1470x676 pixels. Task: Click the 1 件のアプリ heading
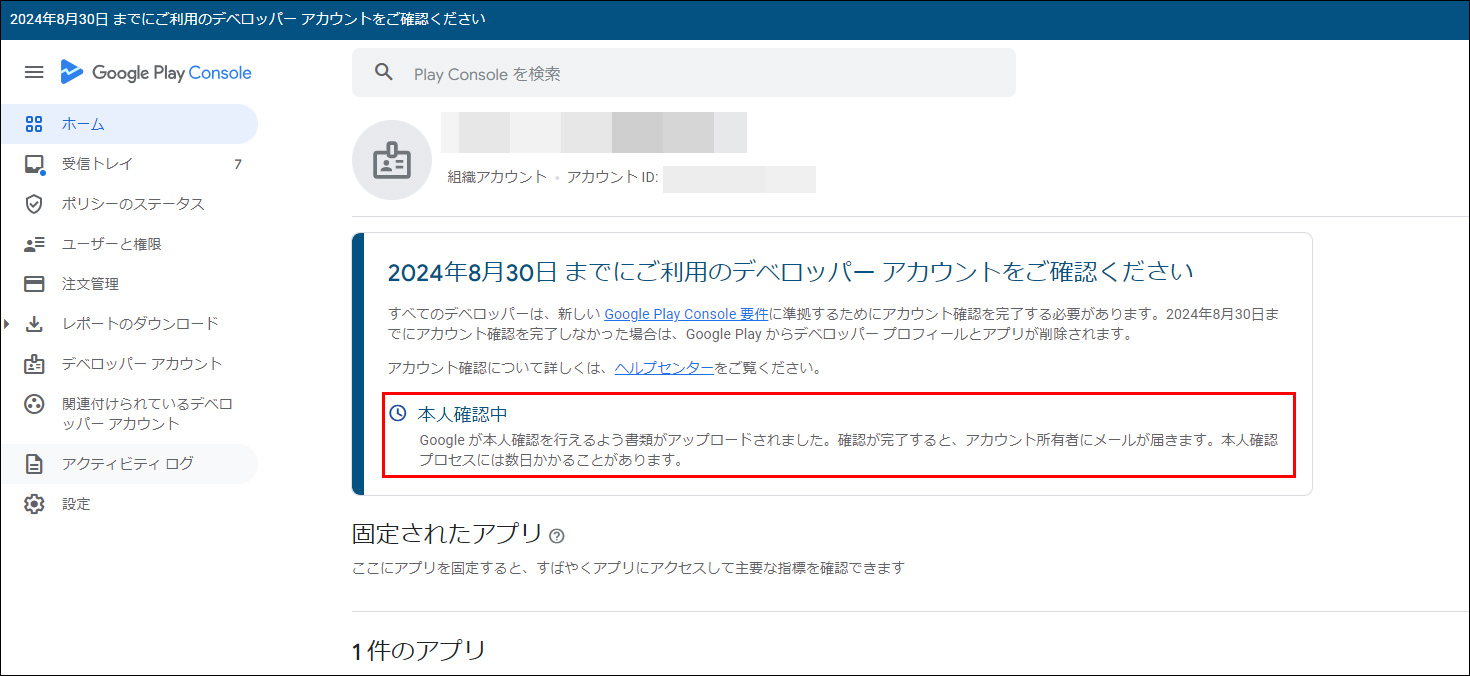(x=419, y=651)
